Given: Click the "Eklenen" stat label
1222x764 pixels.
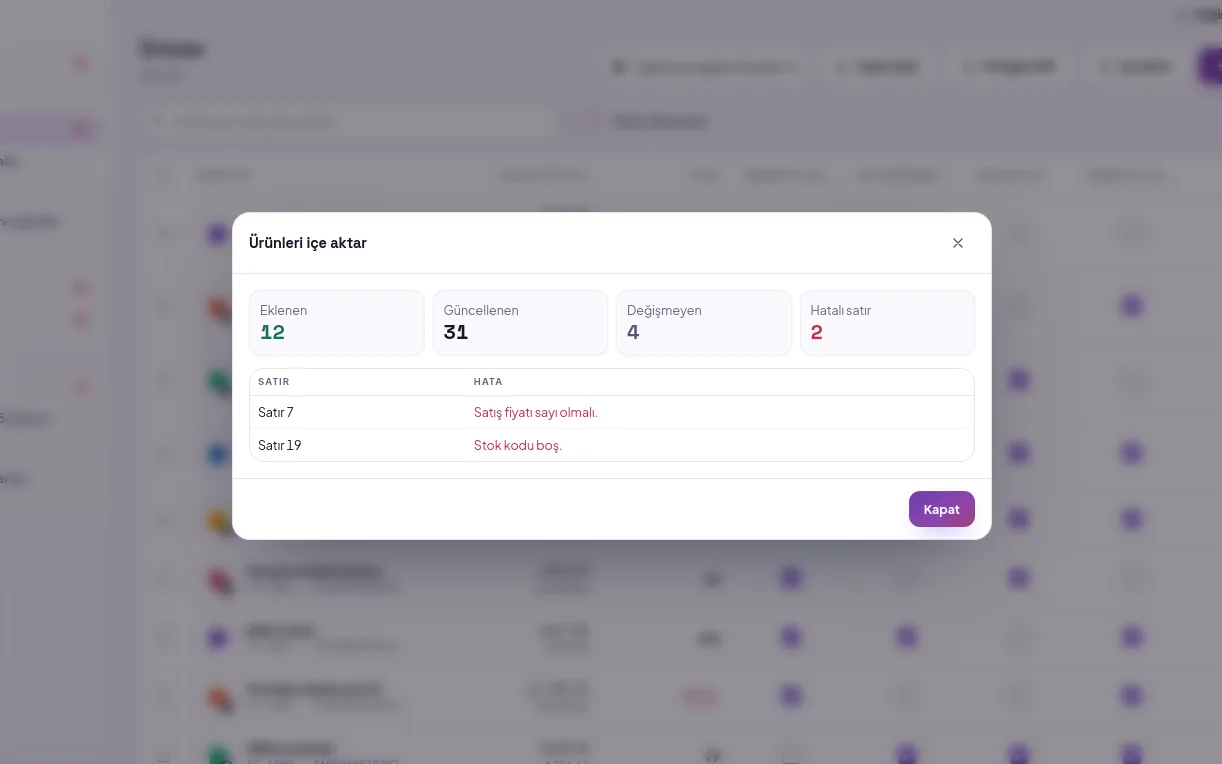Looking at the screenshot, I should [x=283, y=310].
